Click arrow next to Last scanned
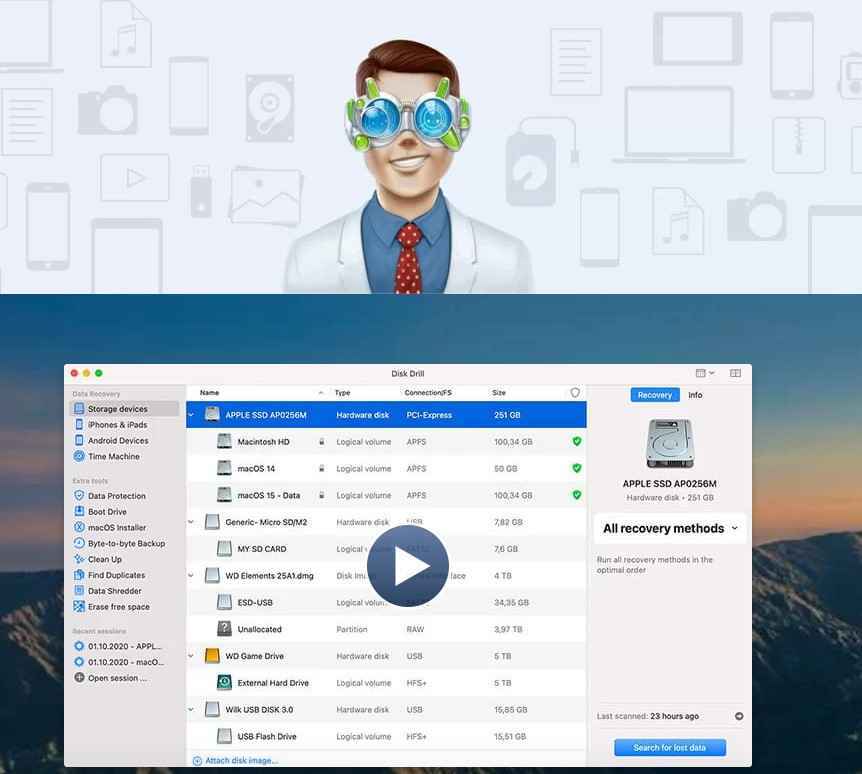 (739, 716)
